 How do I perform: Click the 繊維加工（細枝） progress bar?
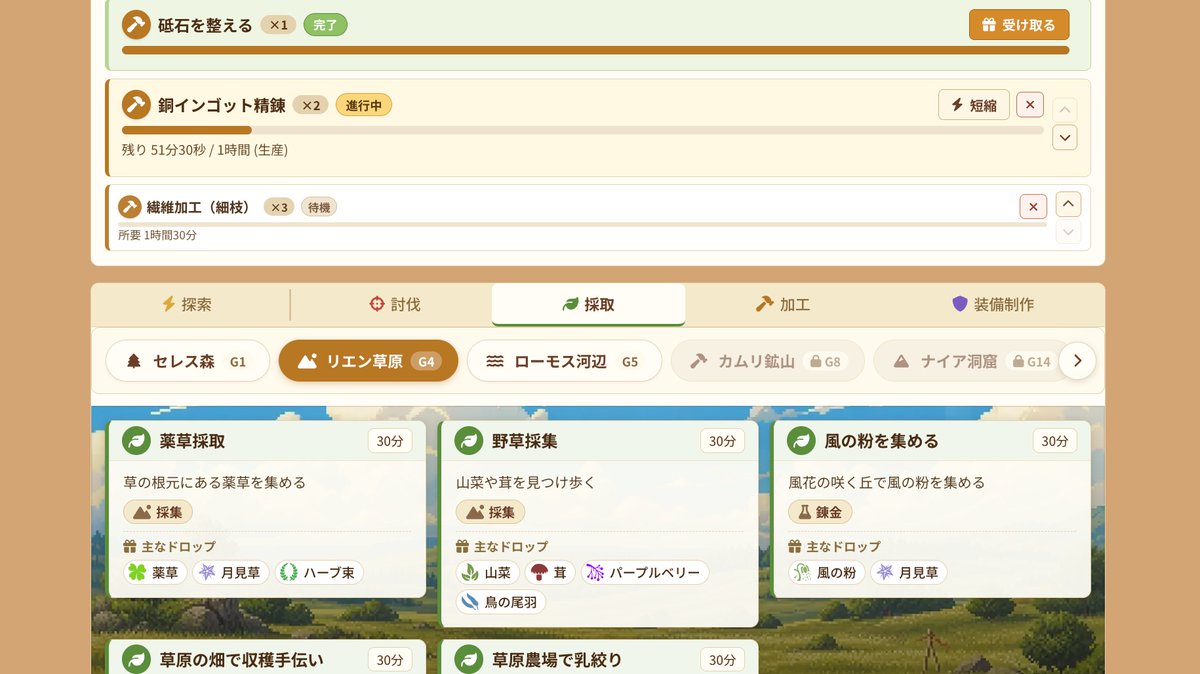tap(582, 224)
